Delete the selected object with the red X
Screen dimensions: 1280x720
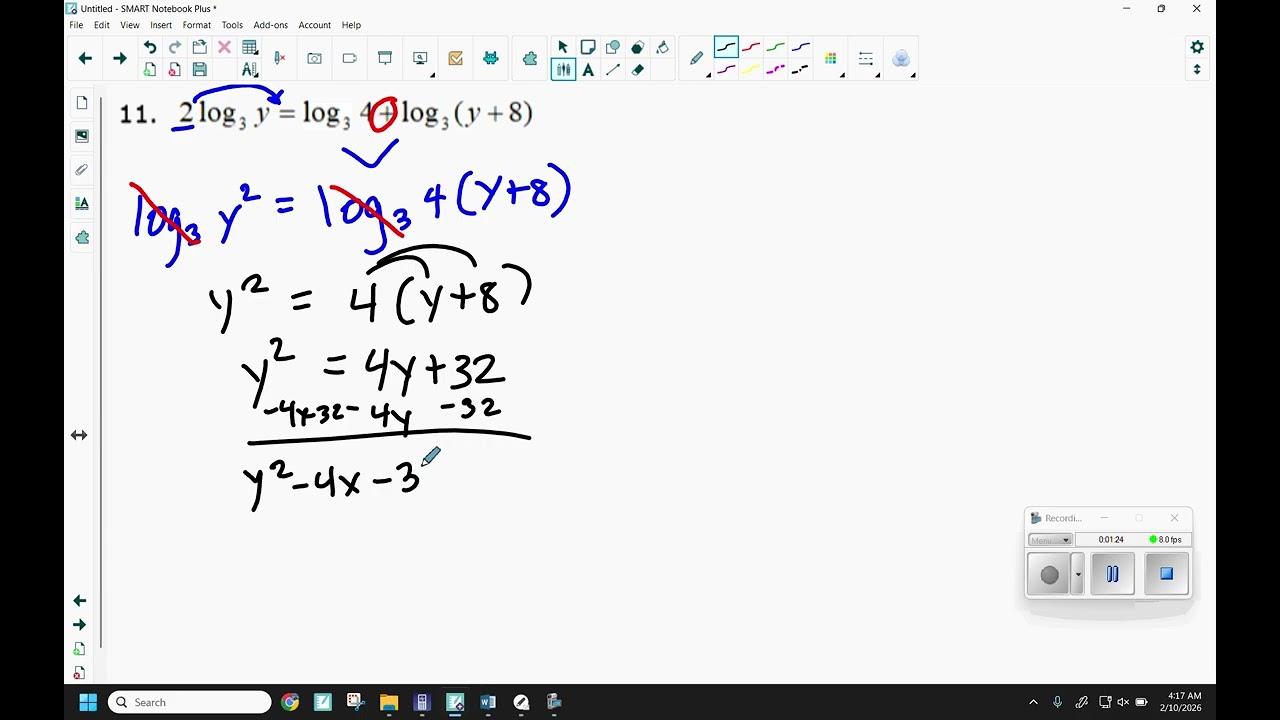point(224,47)
